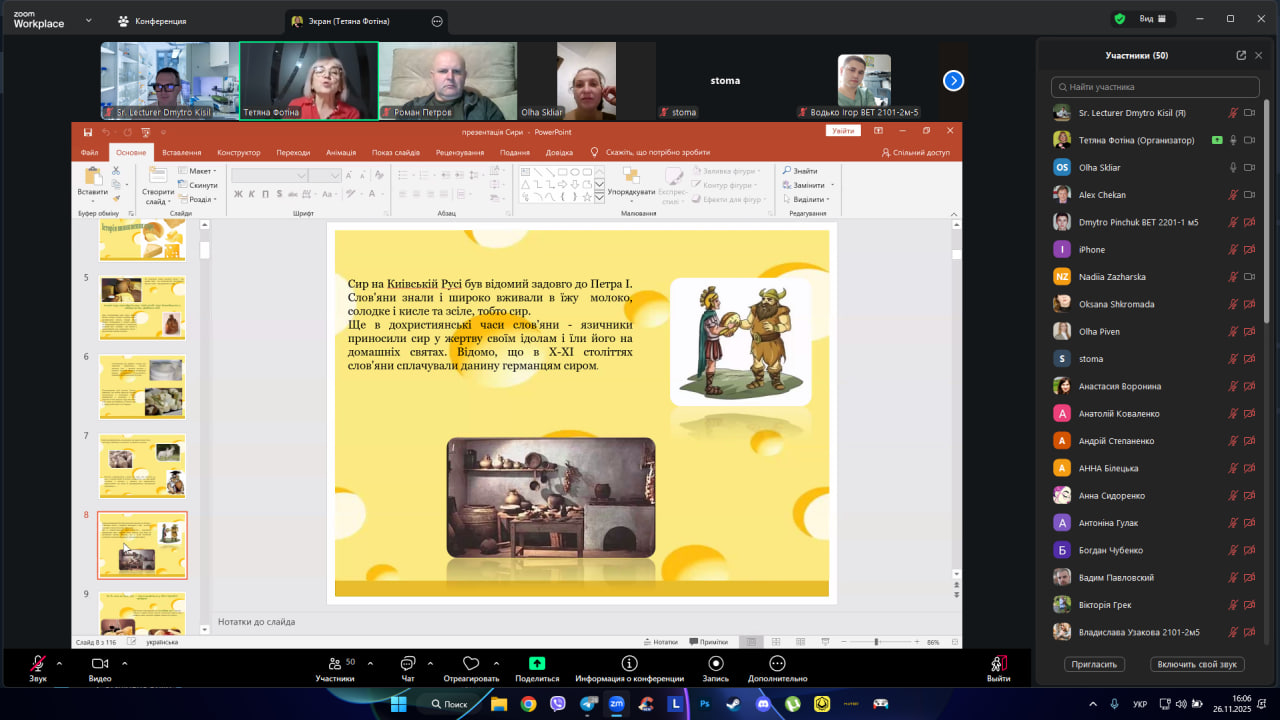Open the Чат chat panel

click(407, 664)
